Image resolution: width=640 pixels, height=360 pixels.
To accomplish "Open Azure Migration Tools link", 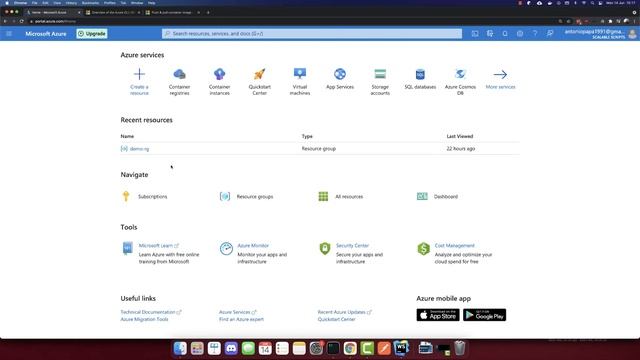I will click(x=144, y=319).
